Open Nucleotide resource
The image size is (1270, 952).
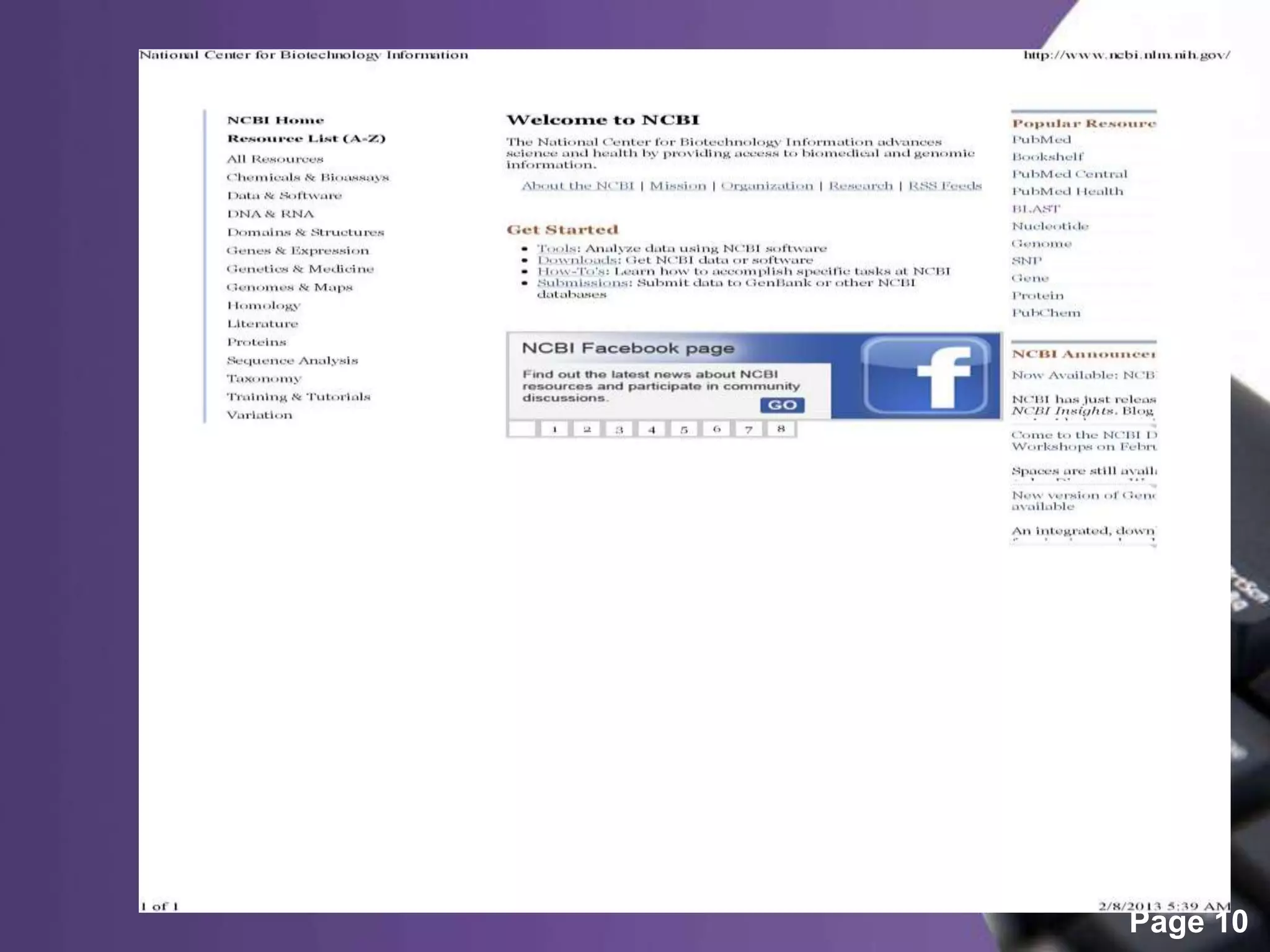coord(1050,227)
